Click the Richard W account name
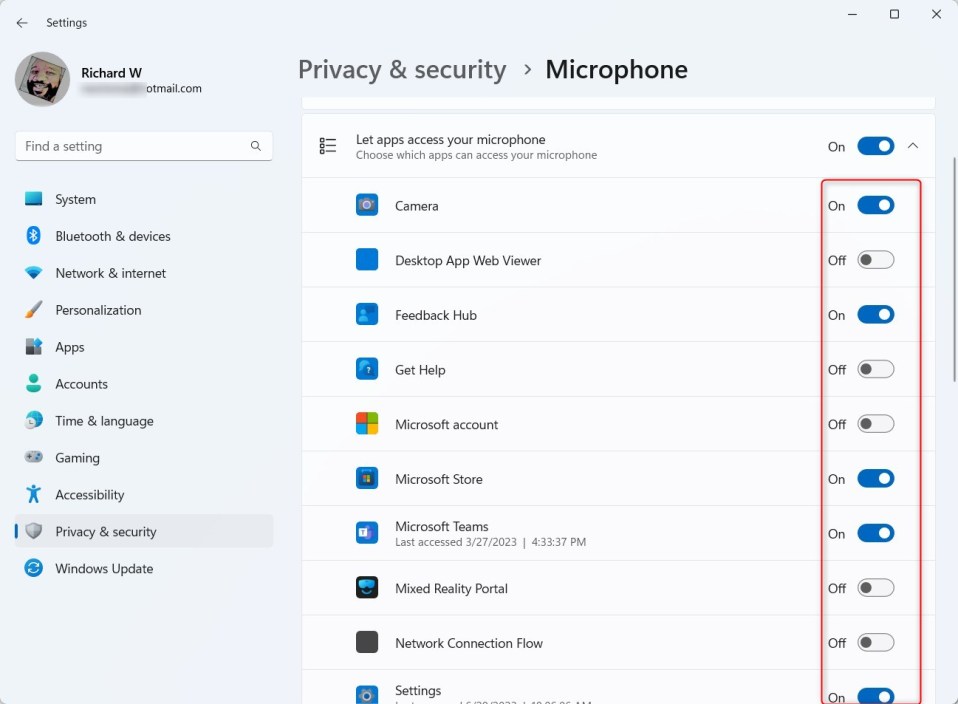This screenshot has height=704, width=958. click(112, 73)
